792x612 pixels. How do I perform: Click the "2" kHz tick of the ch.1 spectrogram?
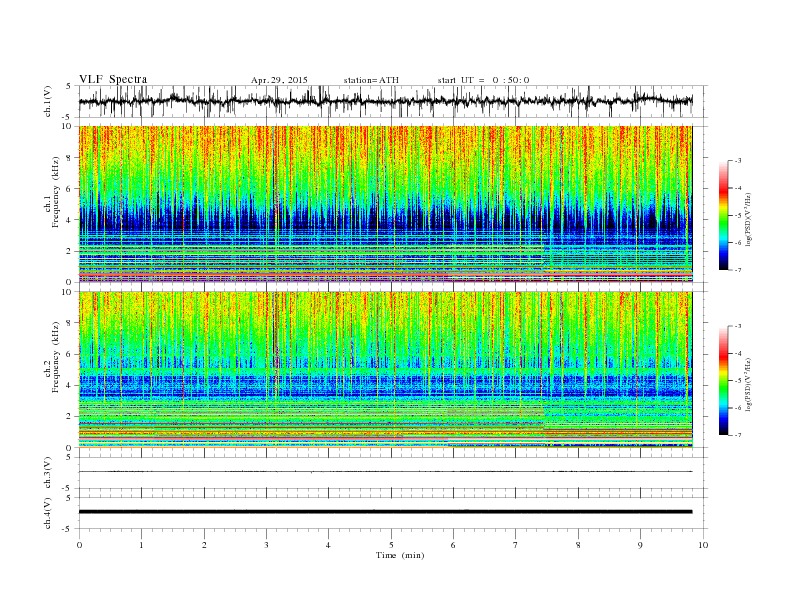click(70, 251)
